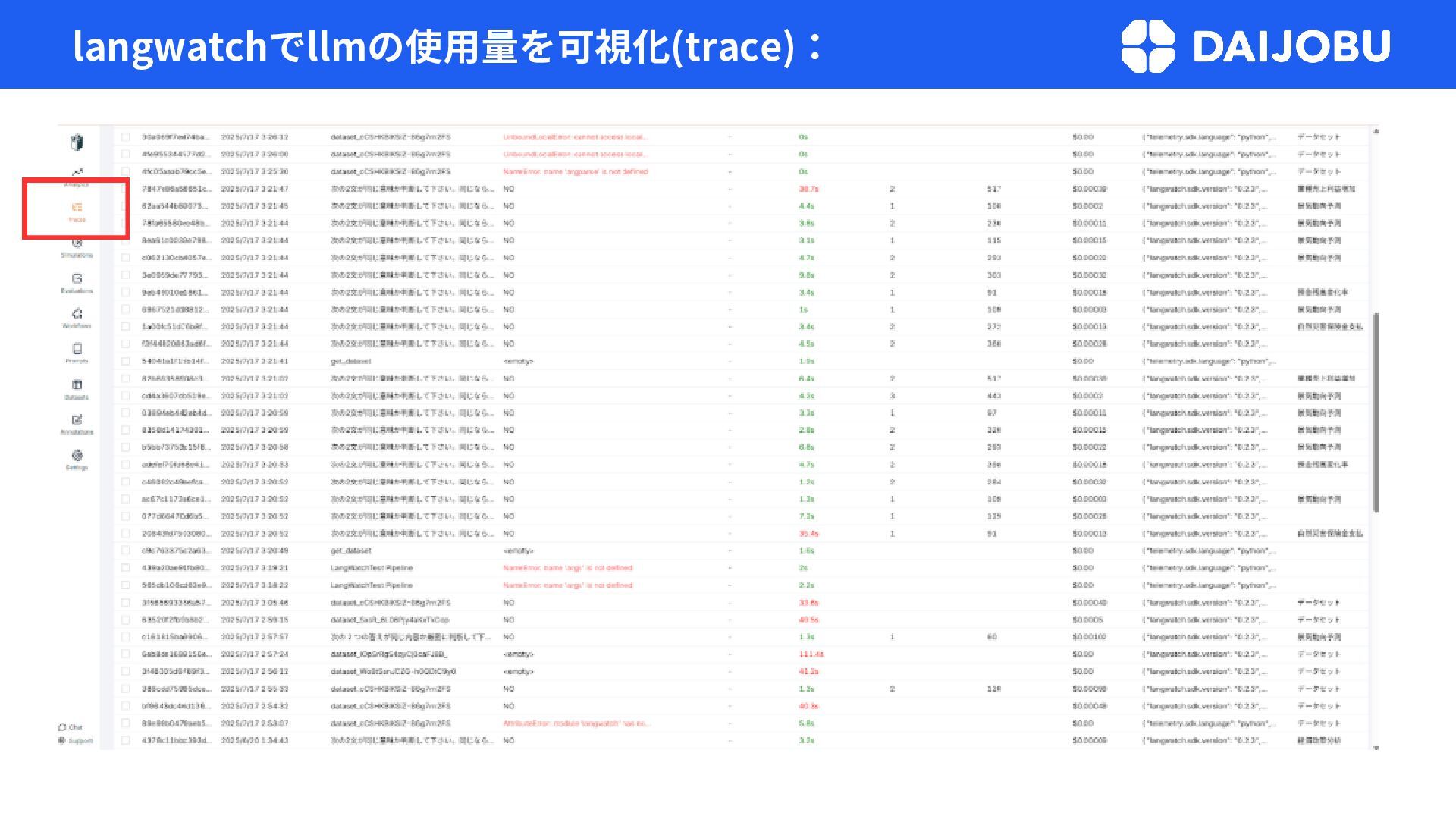
Task: Click 'LangWatchTest Pipeline' in the 3:18:22 row
Action: tap(372, 585)
